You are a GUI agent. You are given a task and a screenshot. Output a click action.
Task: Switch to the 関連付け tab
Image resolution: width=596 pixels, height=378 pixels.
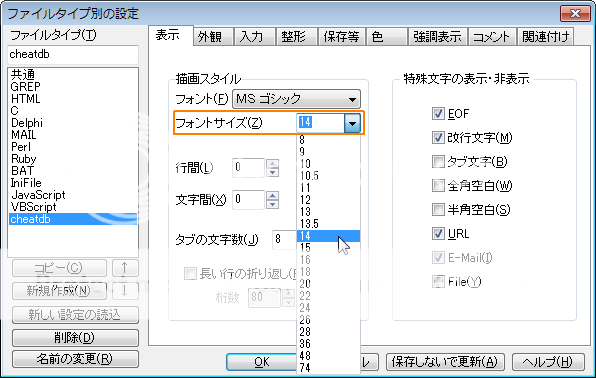[x=545, y=37]
